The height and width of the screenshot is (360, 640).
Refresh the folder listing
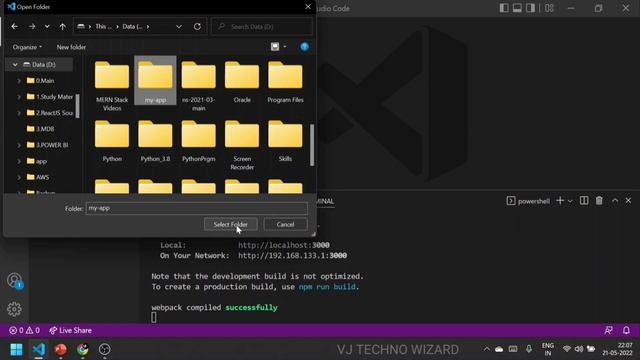click(x=197, y=27)
